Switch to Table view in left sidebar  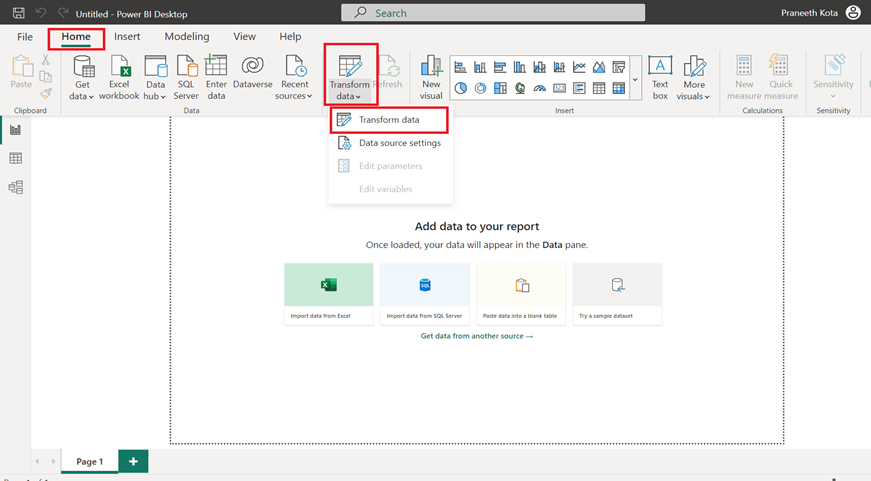pos(15,158)
